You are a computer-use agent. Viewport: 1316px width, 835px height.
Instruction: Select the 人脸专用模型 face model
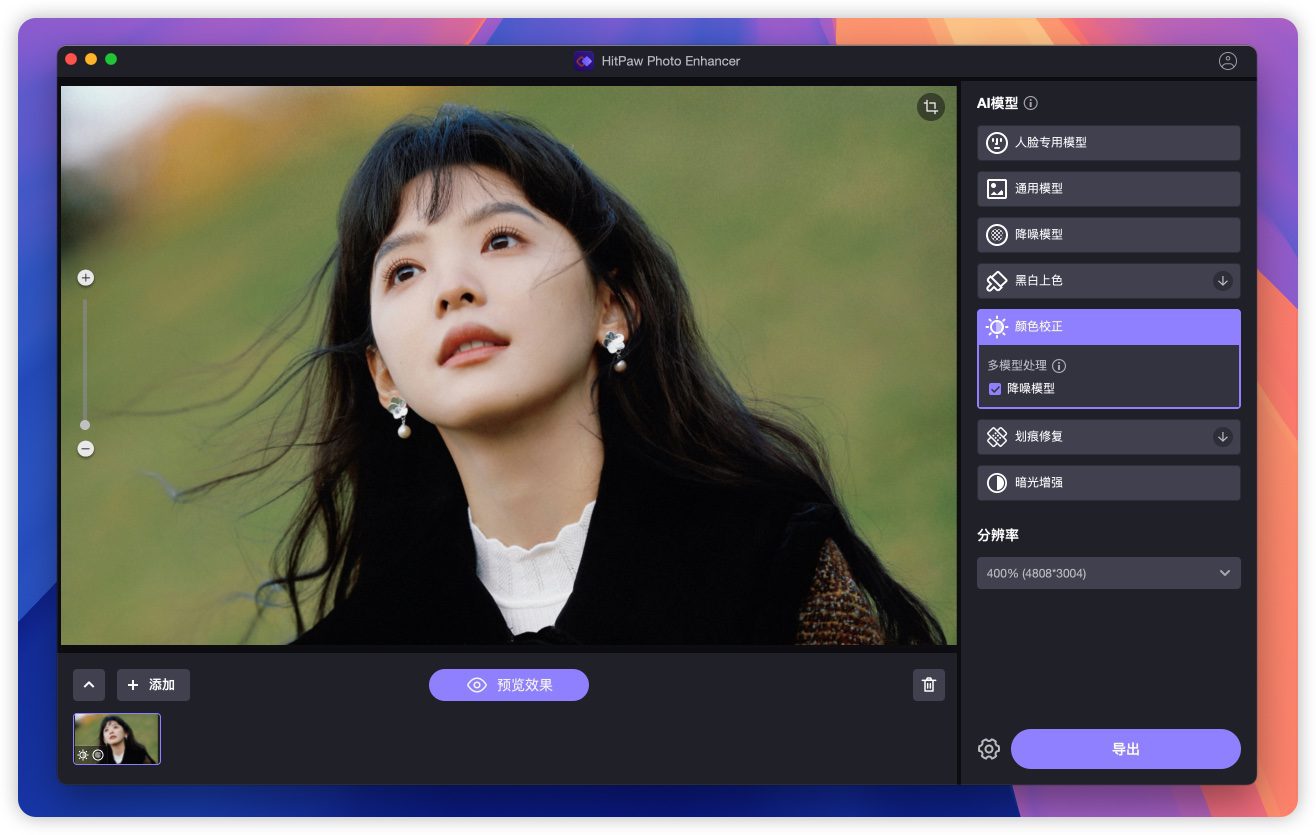click(x=1108, y=143)
